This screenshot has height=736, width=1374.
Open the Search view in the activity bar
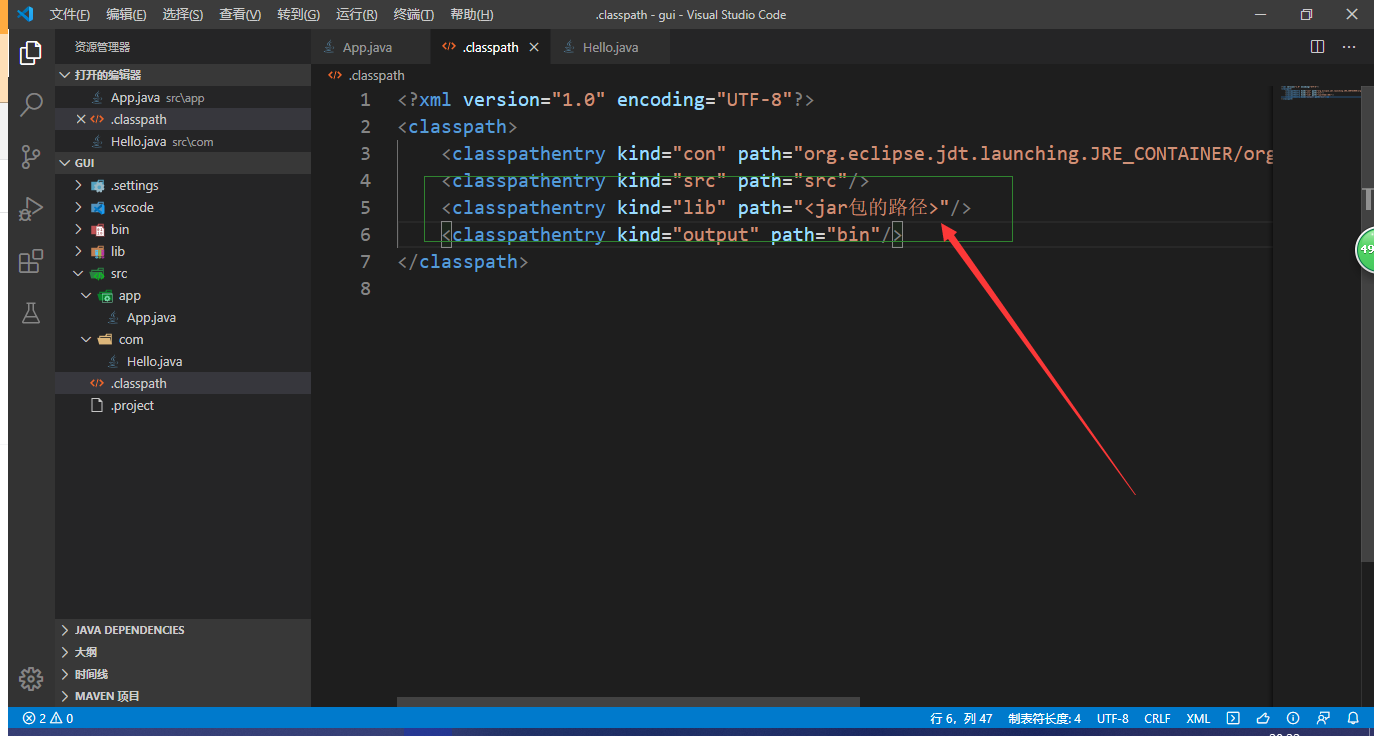[30, 103]
